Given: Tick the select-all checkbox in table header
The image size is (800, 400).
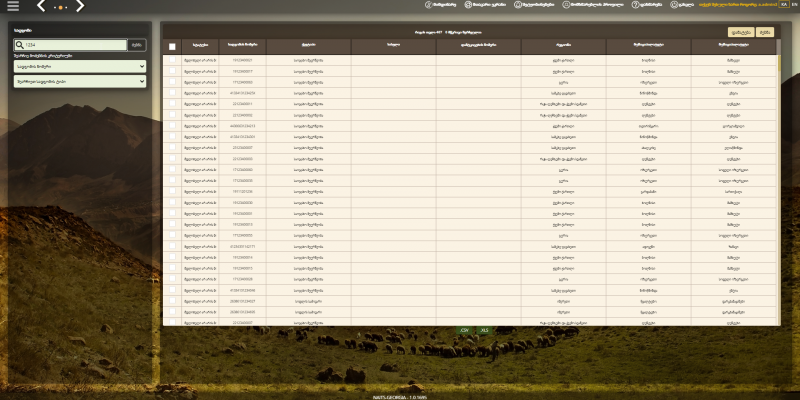Looking at the screenshot, I should click(x=172, y=46).
